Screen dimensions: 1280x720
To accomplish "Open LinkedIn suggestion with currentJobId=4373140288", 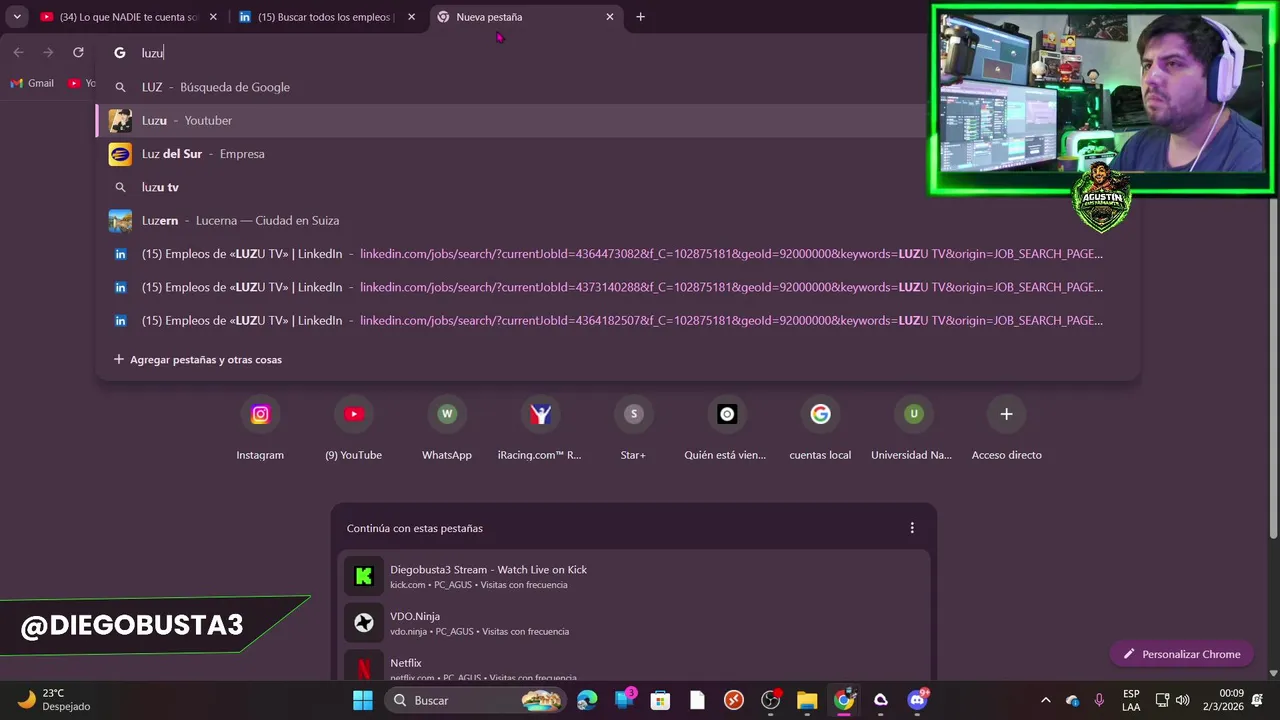I will tap(617, 287).
